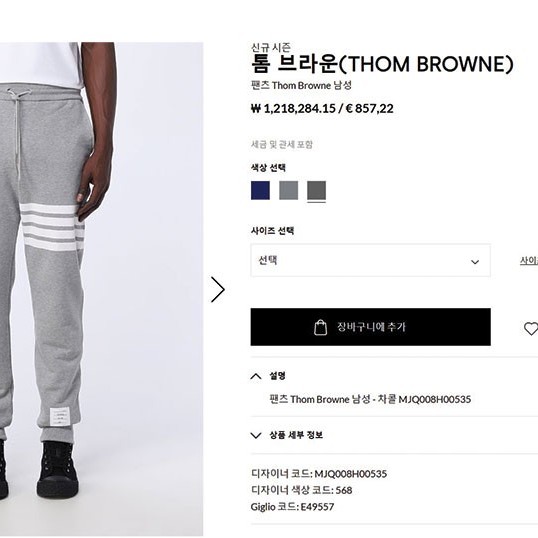Screen dimensions: 538x538
Task: Open the 사이즈 선택 dropdown
Action: click(x=371, y=260)
